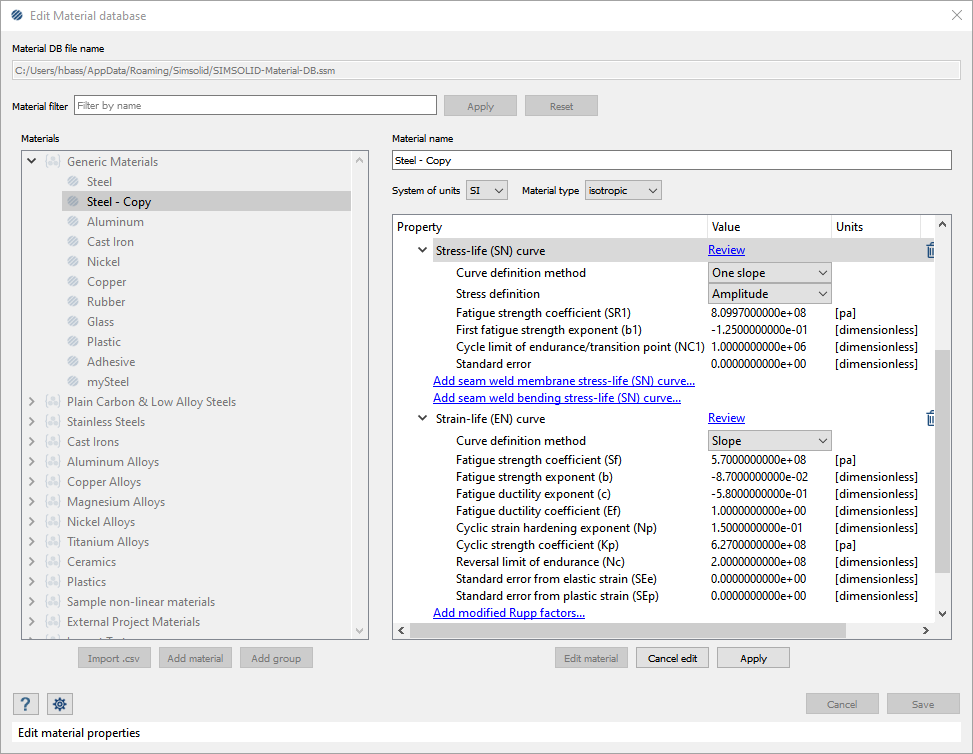Open settings with the gear icon
The height and width of the screenshot is (754, 973).
pos(60,704)
